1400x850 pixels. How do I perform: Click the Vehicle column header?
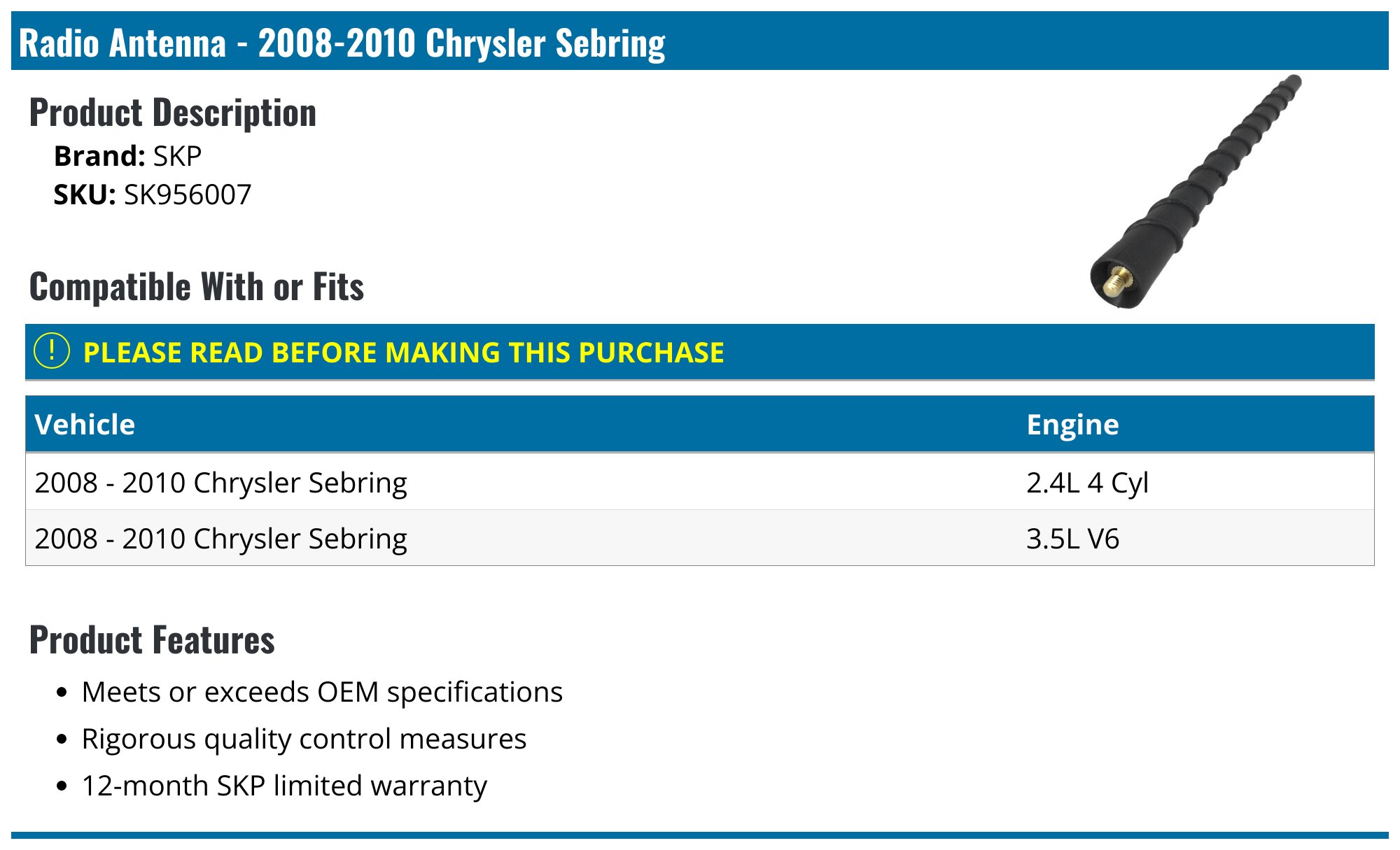(85, 425)
